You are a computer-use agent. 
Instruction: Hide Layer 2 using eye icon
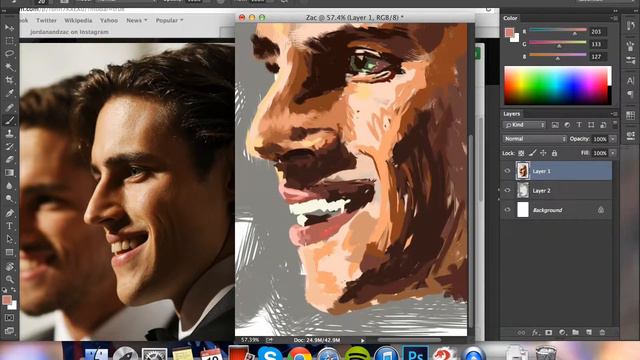coord(507,190)
